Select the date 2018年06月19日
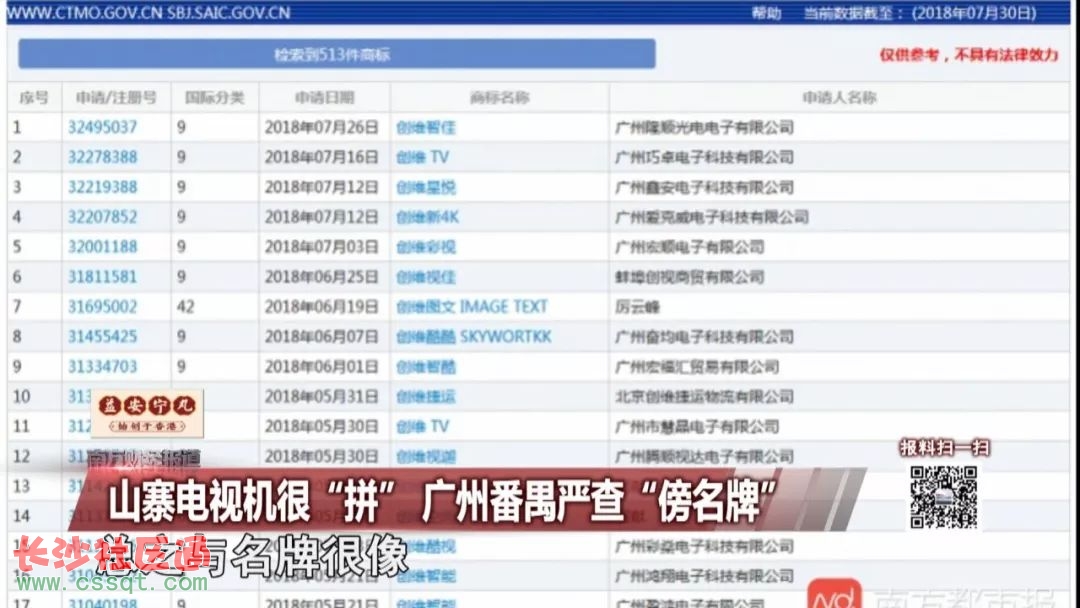 (x=322, y=306)
